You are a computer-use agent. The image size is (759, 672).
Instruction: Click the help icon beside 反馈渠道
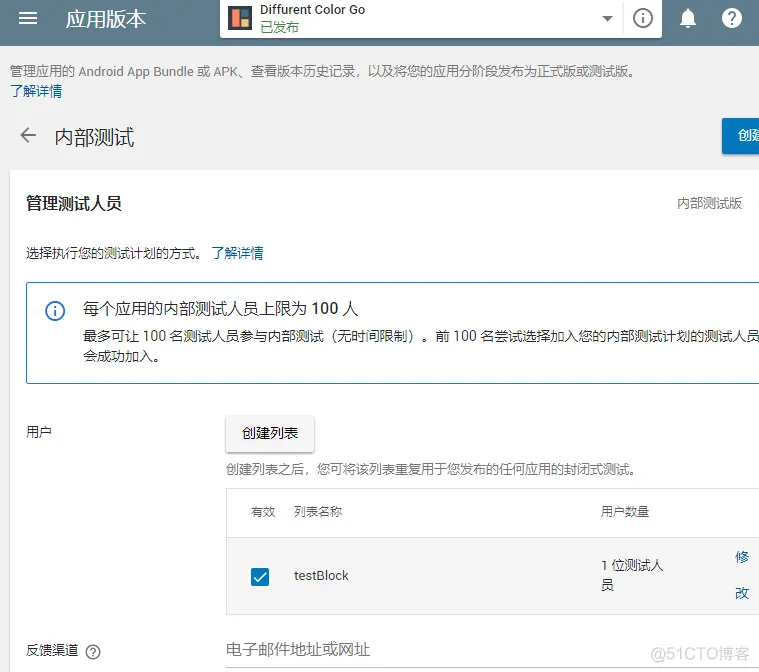tap(93, 652)
